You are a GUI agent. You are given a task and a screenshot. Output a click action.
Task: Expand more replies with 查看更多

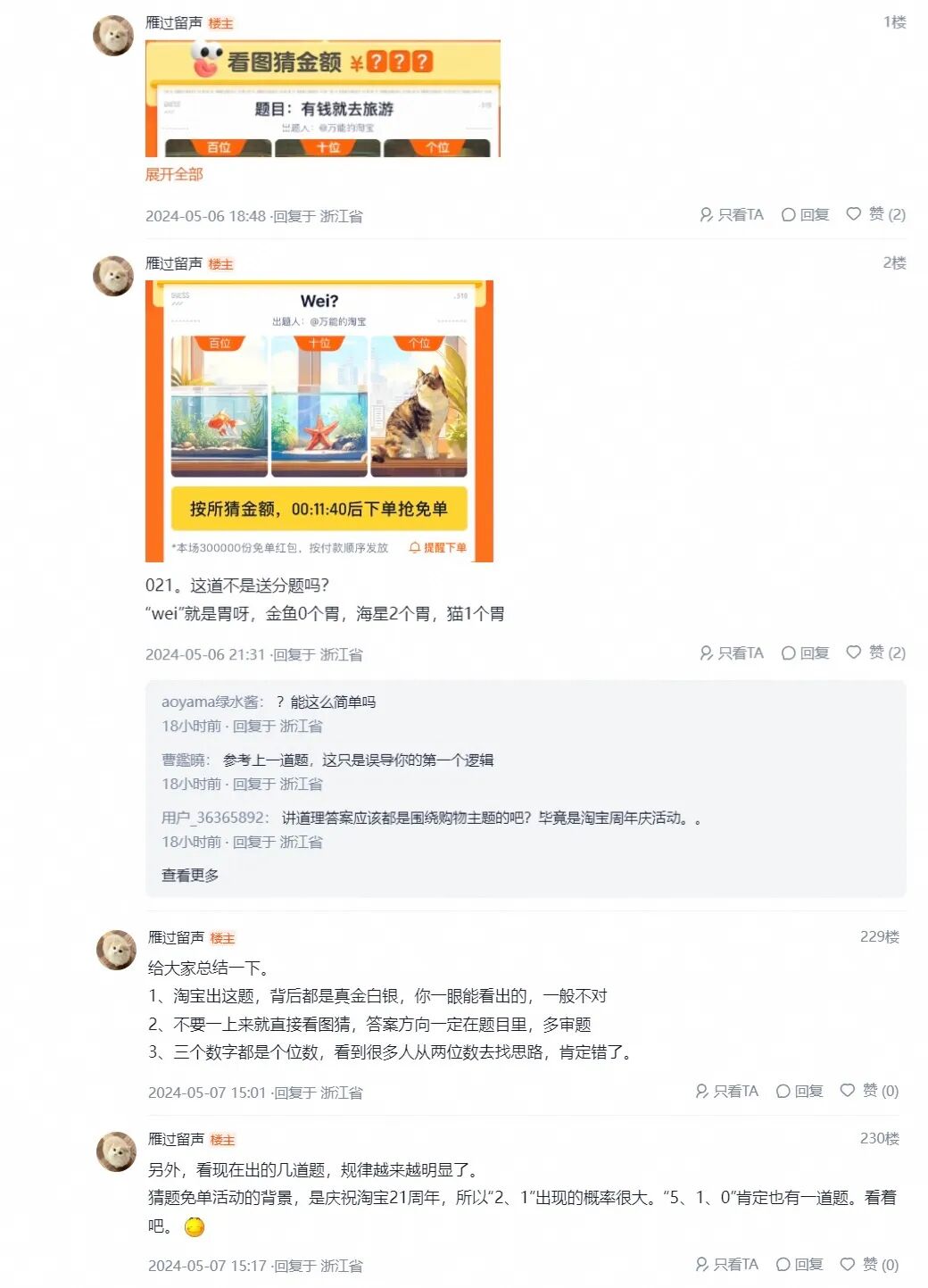click(x=190, y=875)
